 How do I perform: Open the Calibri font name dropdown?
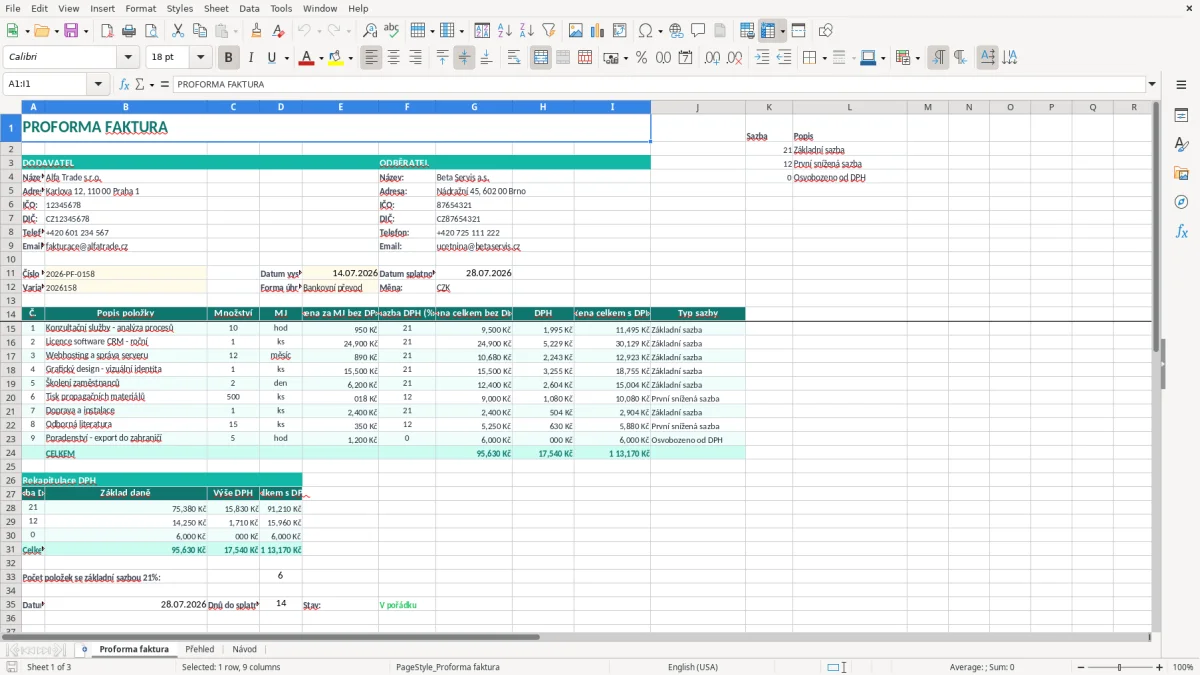(x=127, y=58)
